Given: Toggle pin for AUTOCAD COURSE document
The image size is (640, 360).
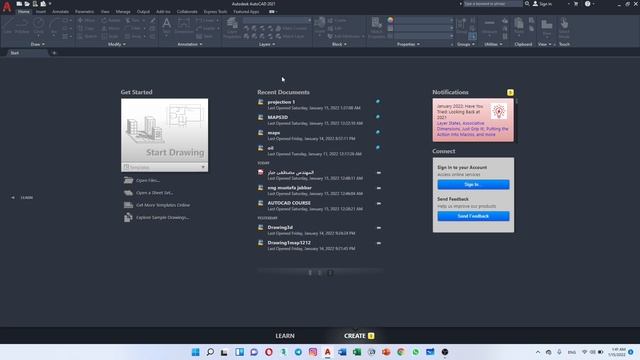Looking at the screenshot, I should (379, 203).
